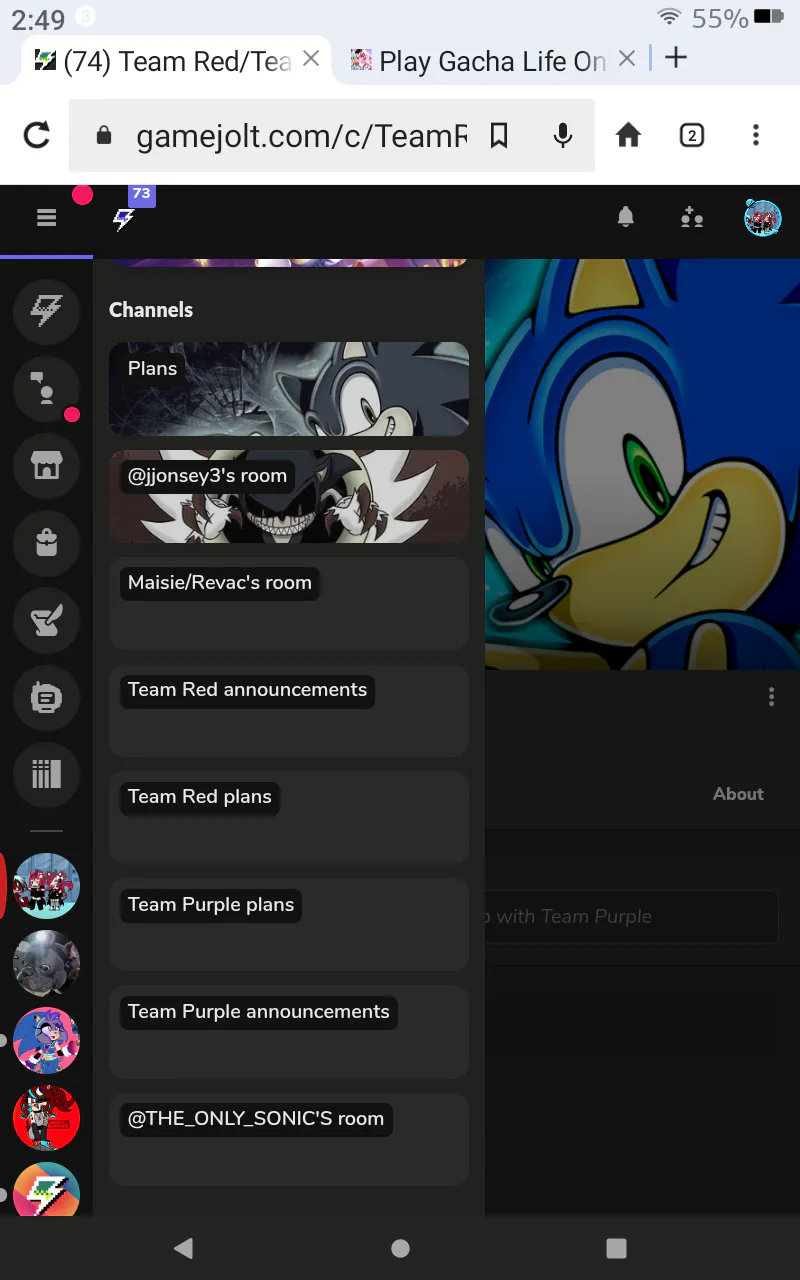Viewport: 800px width, 1280px height.
Task: Tap the Wi-Fi status icon
Action: [669, 17]
